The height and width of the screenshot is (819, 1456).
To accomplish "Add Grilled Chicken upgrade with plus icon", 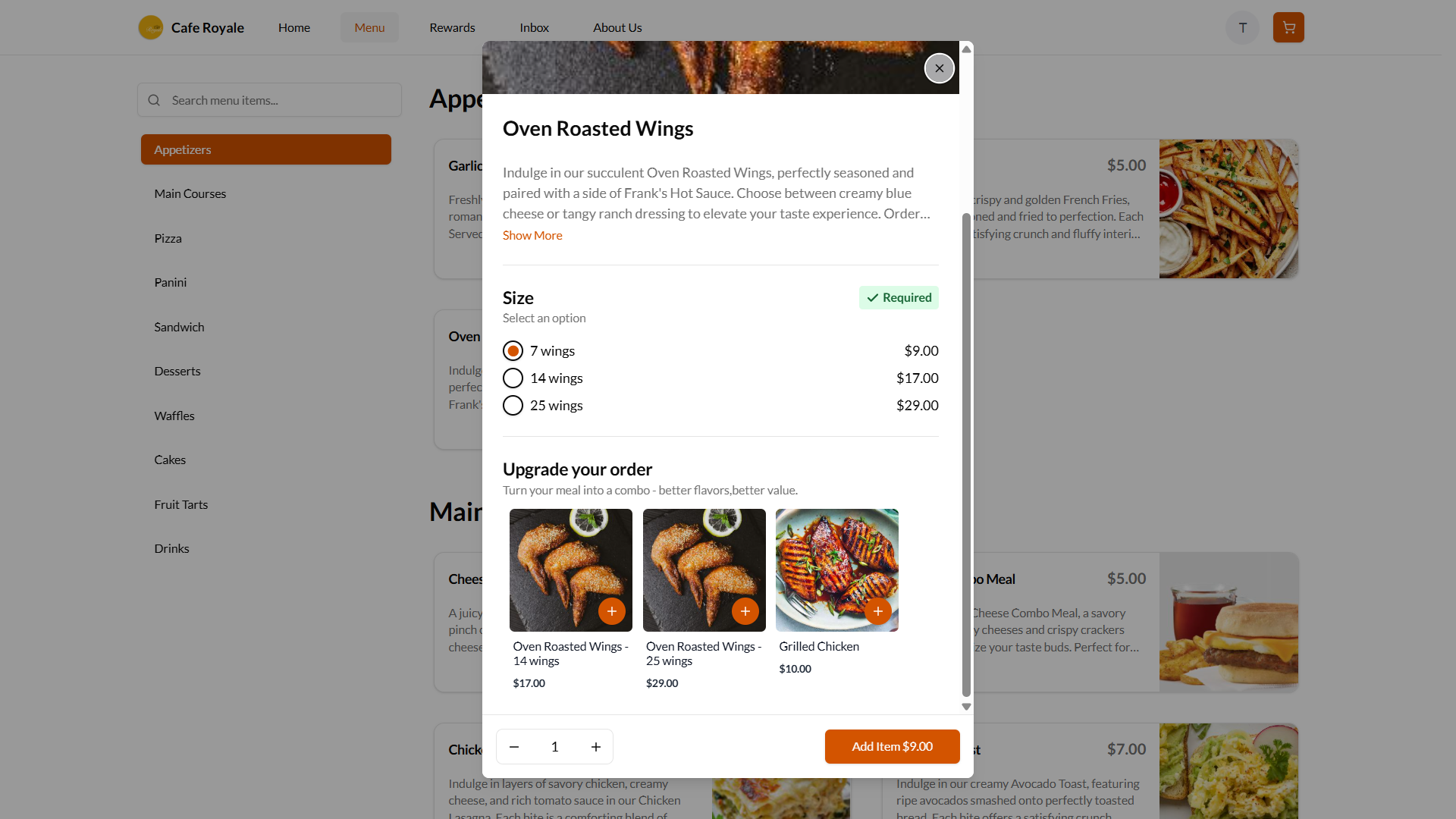I will click(x=877, y=611).
